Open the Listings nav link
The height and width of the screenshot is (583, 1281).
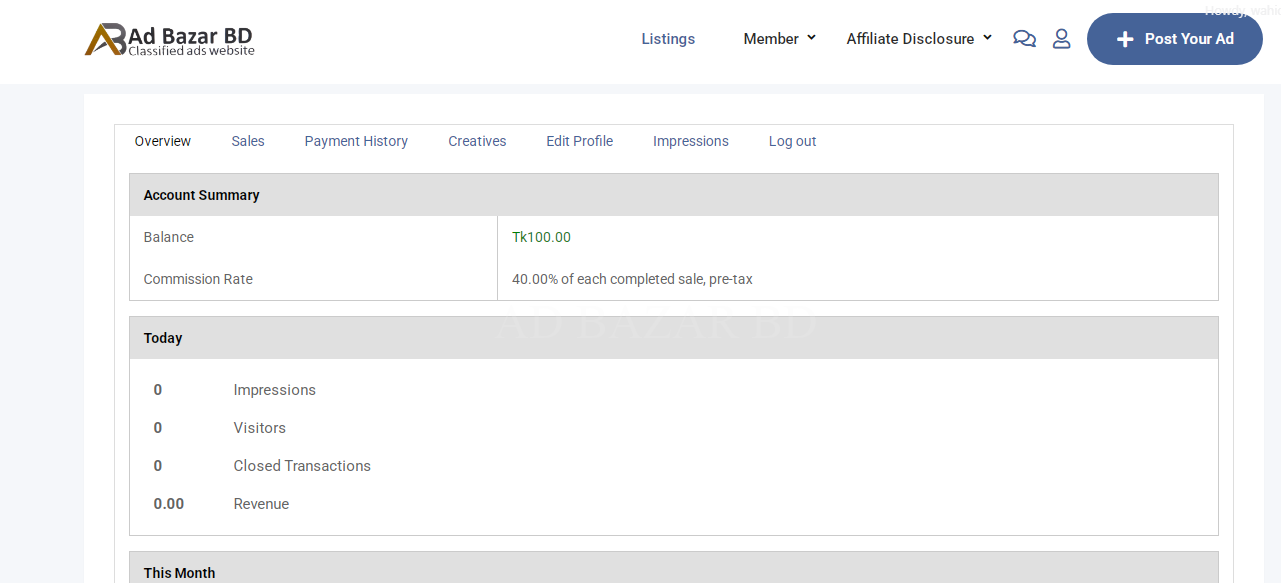[668, 39]
